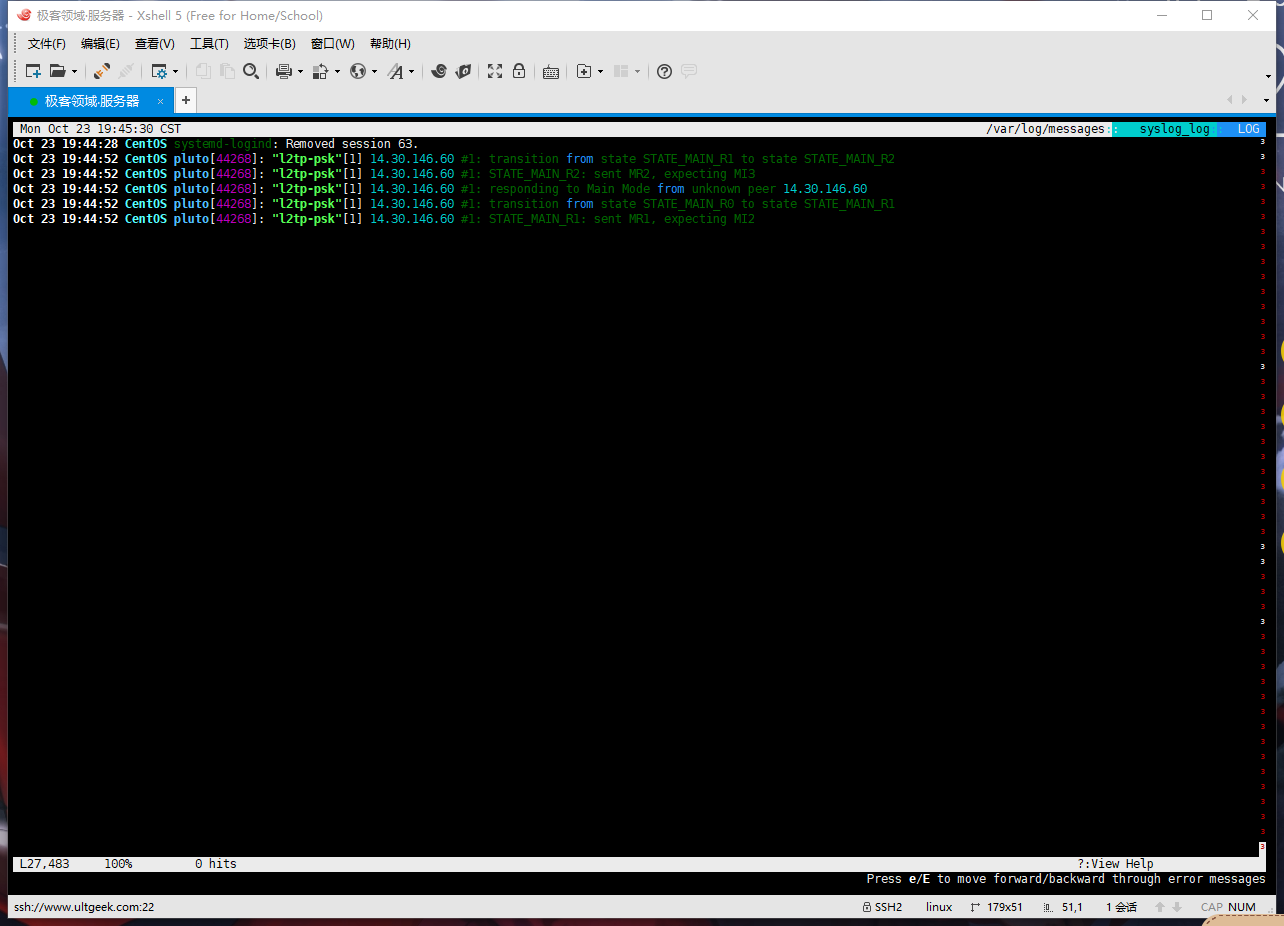Click ssh://www.ultgeek.com:22 in status bar

[84, 907]
